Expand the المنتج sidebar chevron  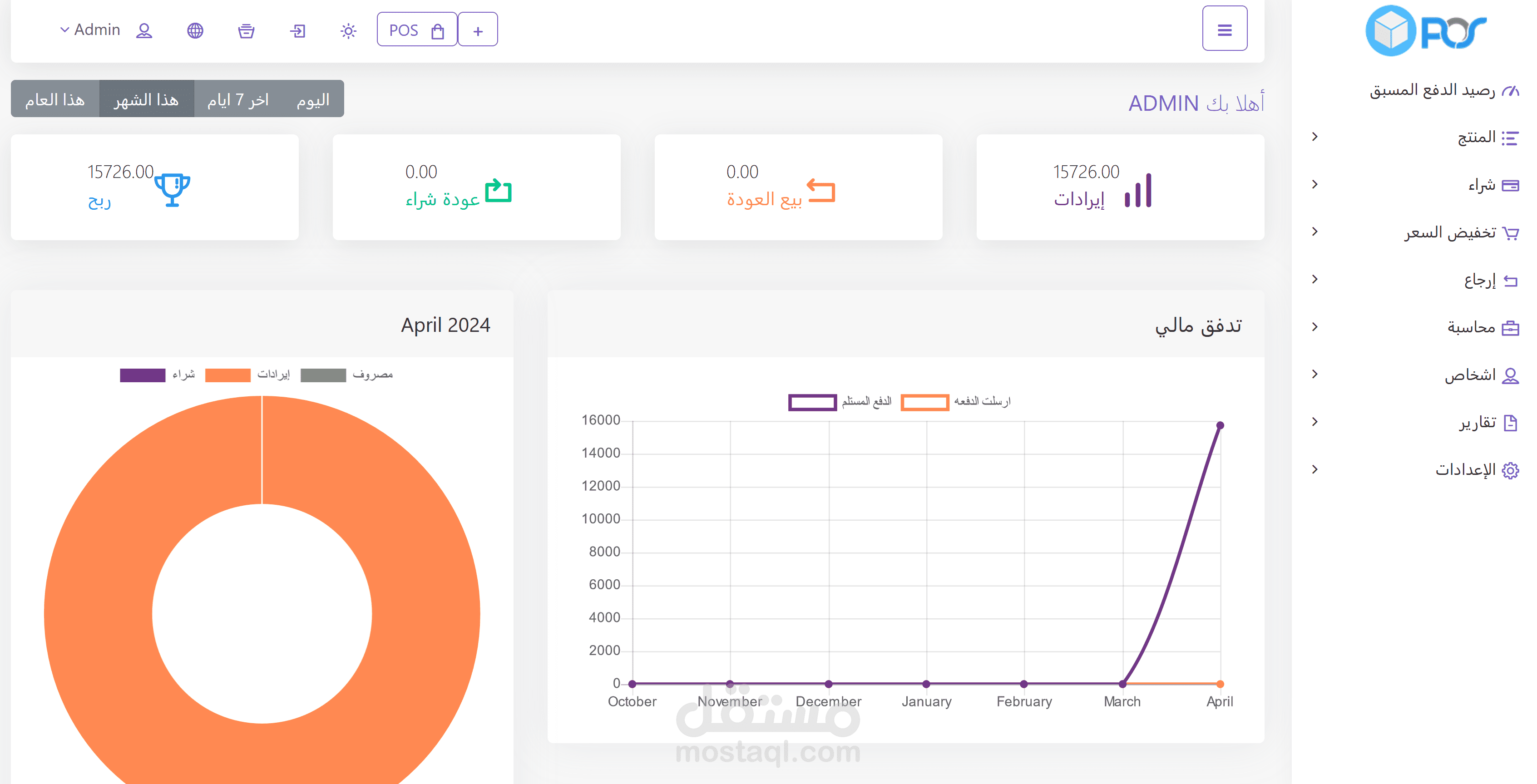1315,137
